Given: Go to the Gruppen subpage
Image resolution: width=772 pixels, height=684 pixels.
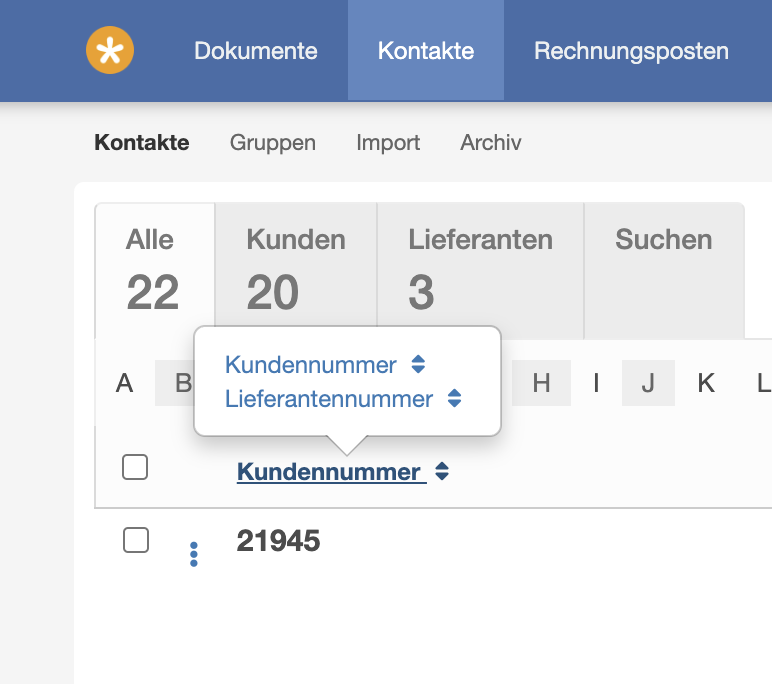Looking at the screenshot, I should 273,143.
